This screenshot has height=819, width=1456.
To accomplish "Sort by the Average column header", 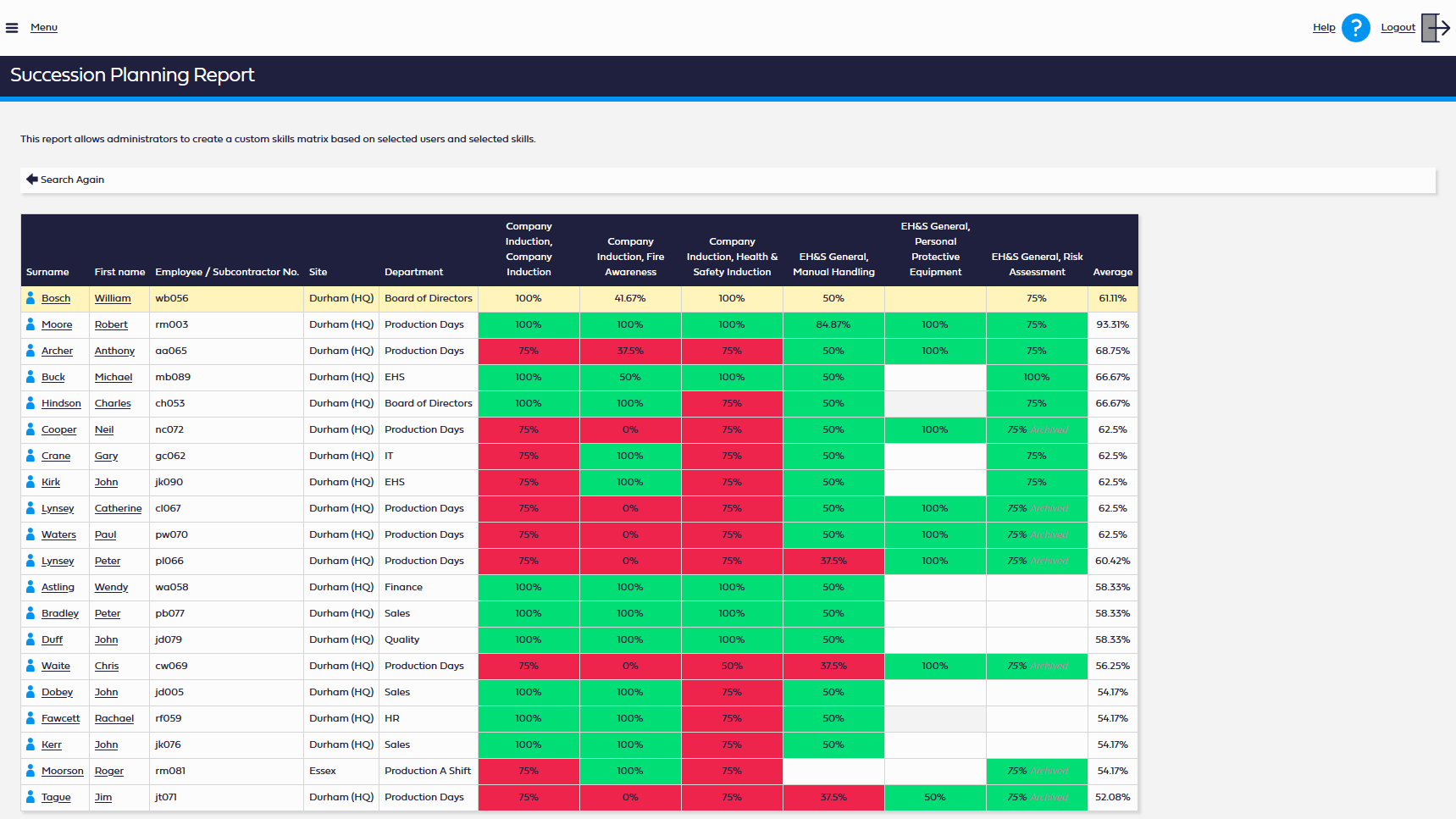I will coord(1112,272).
